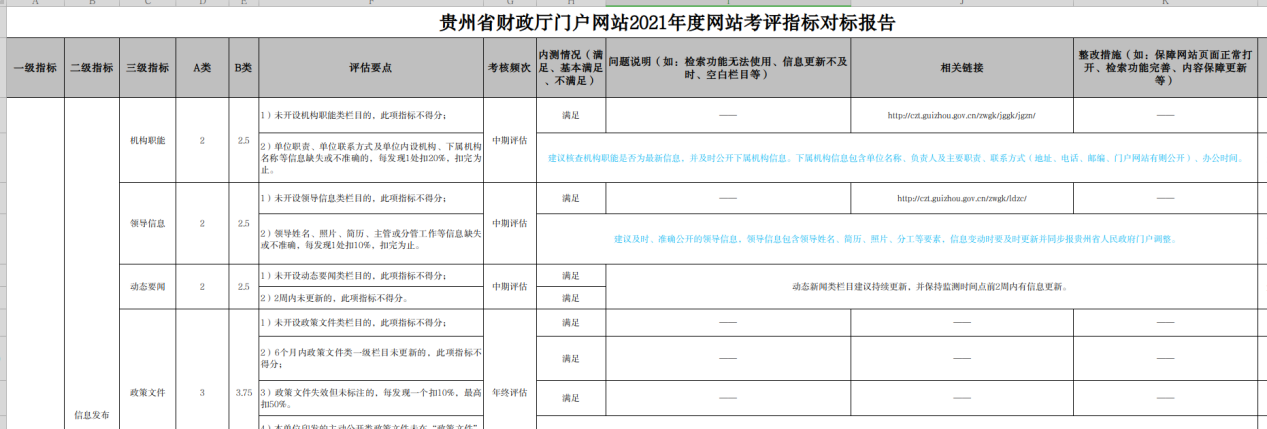1267x429 pixels.
Task: Click the 动态新闻类栏目建议持续更新 note cell
Action: [x=930, y=286]
